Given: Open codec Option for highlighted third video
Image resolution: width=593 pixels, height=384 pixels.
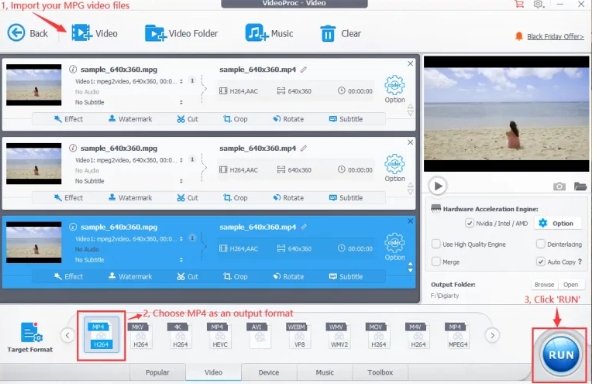Looking at the screenshot, I should 394,246.
